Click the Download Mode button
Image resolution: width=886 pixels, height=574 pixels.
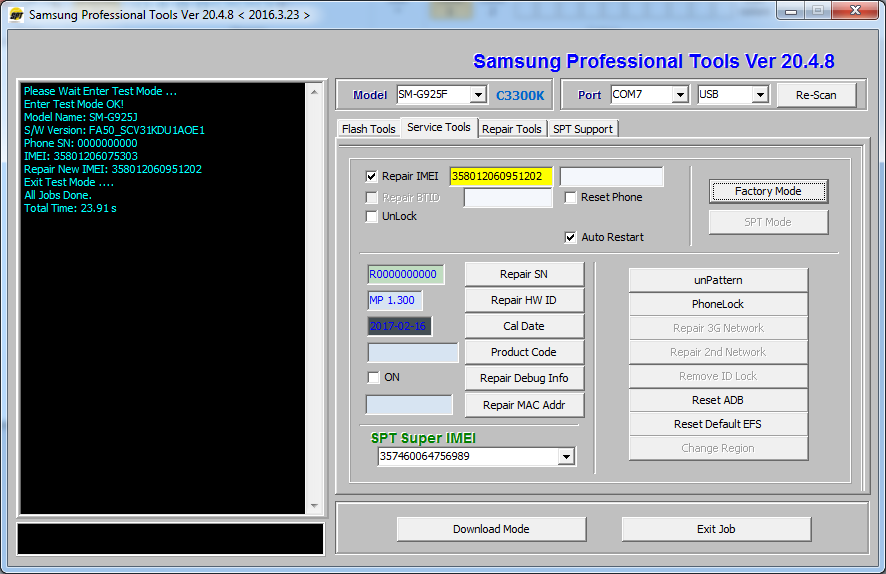click(x=491, y=529)
